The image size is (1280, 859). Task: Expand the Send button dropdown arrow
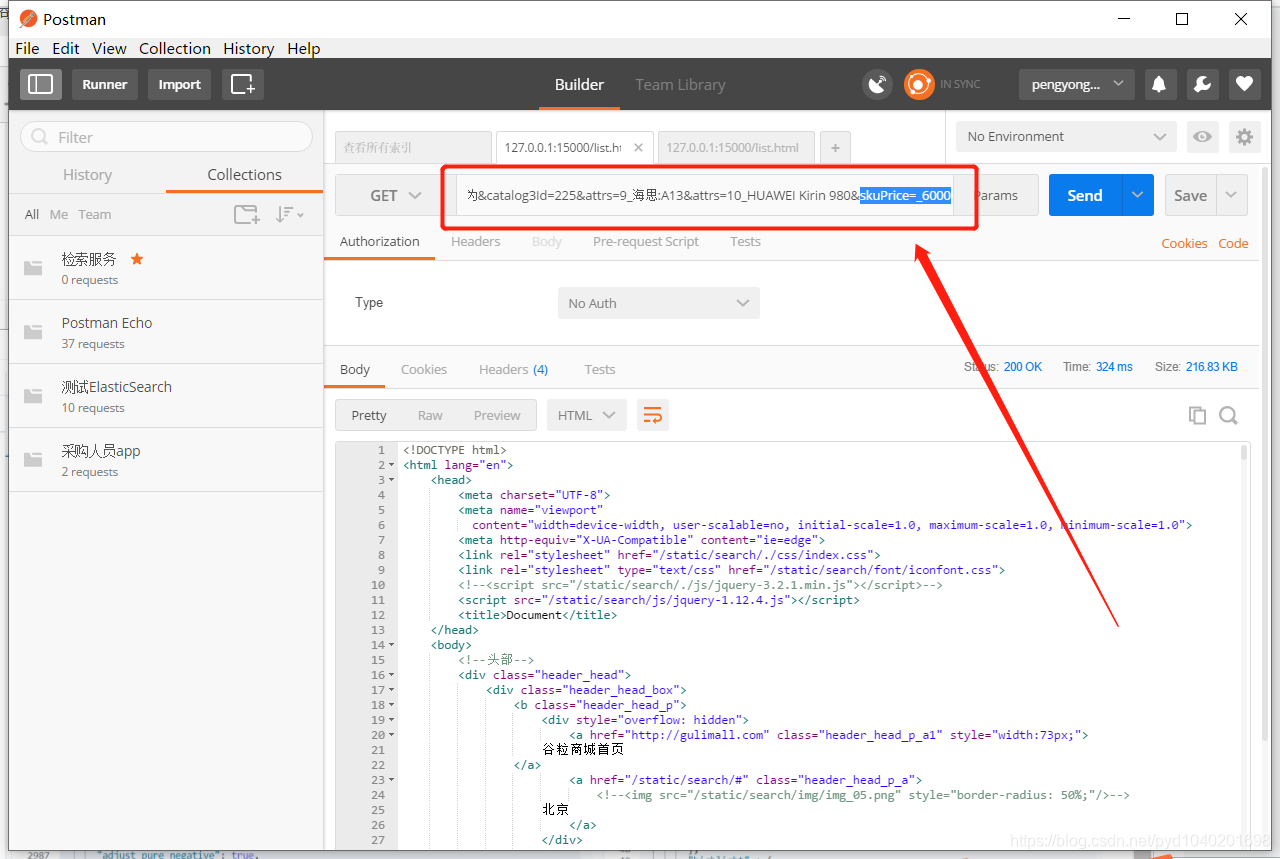(x=1137, y=195)
